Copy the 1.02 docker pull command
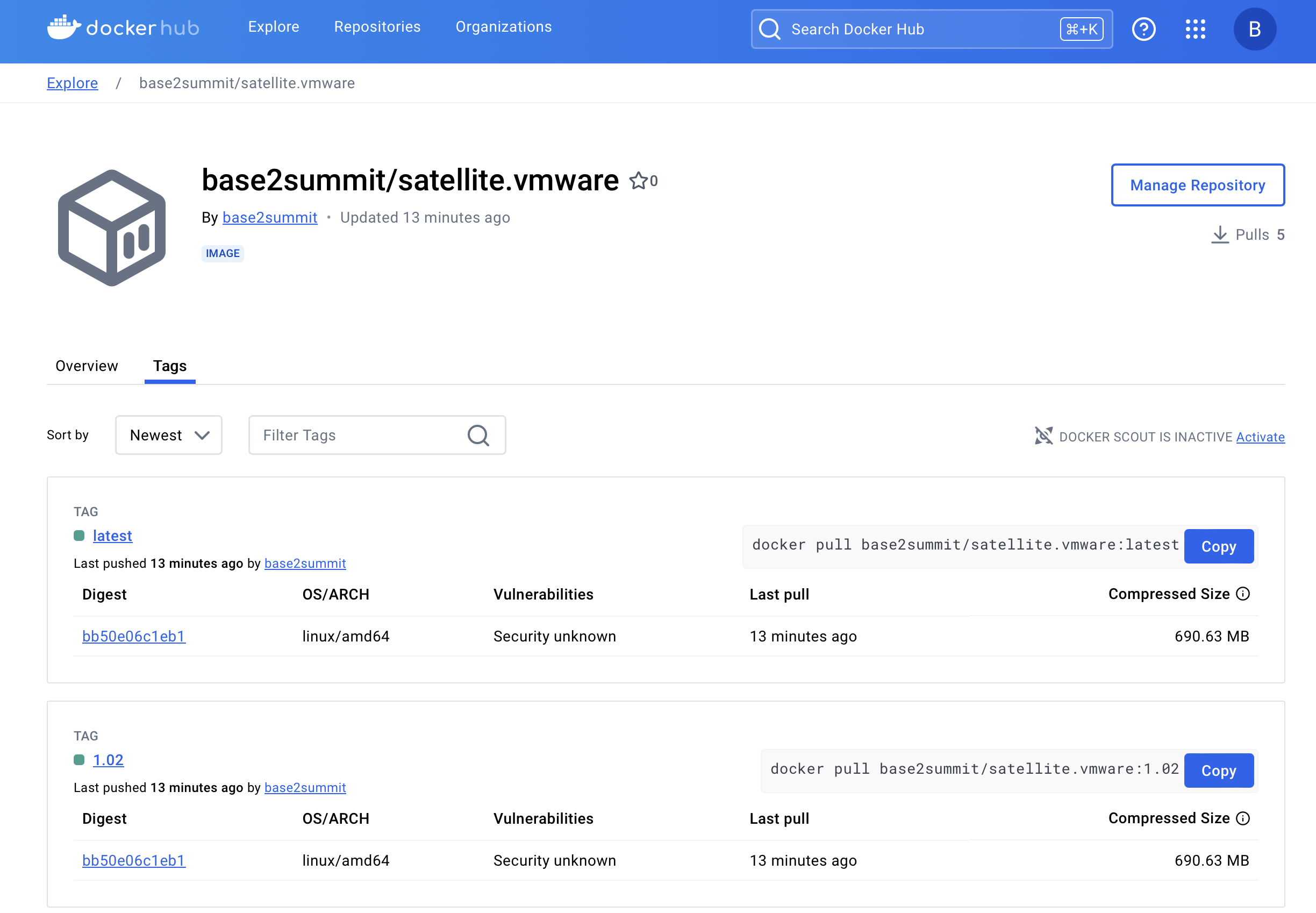The width and height of the screenshot is (1316, 913). [1219, 771]
